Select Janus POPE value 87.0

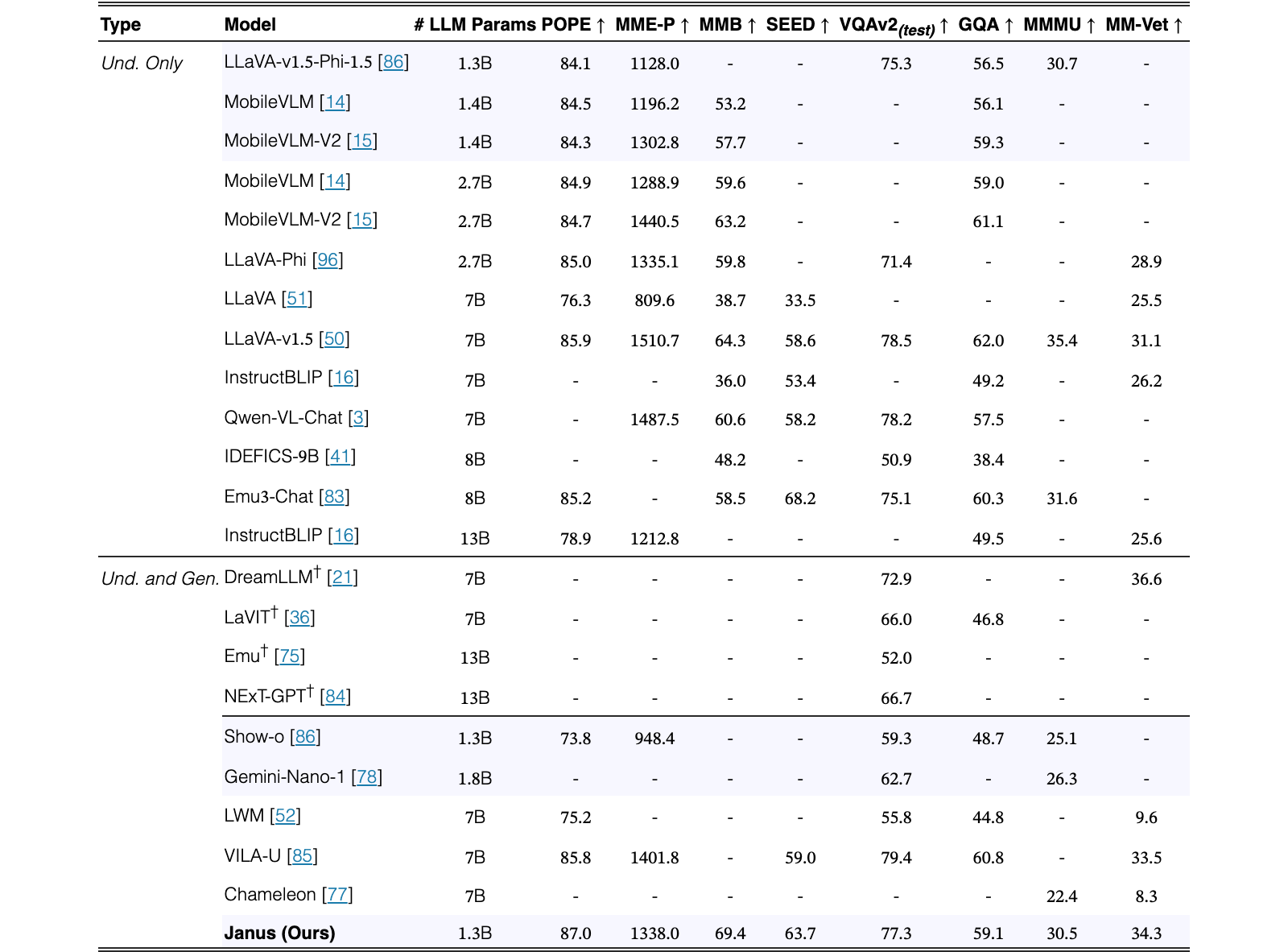coord(576,933)
